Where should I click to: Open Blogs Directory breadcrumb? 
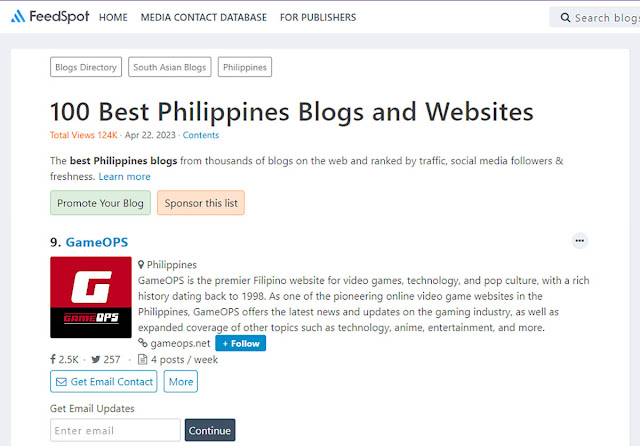86,67
